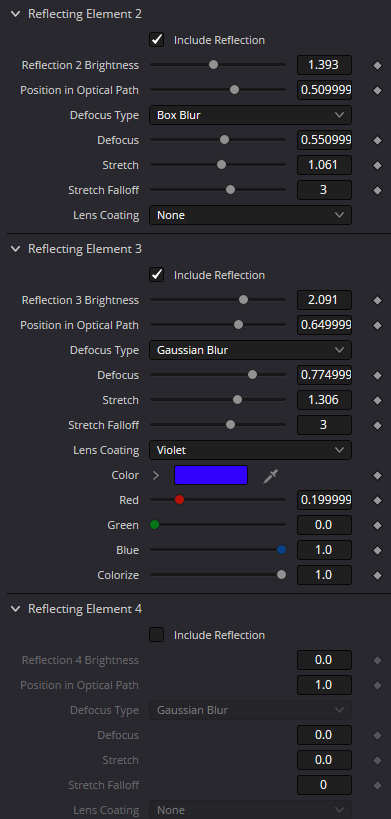The width and height of the screenshot is (391, 819).
Task: Click keyframe diamond for Element 3 Stretch Falloff
Action: click(377, 425)
